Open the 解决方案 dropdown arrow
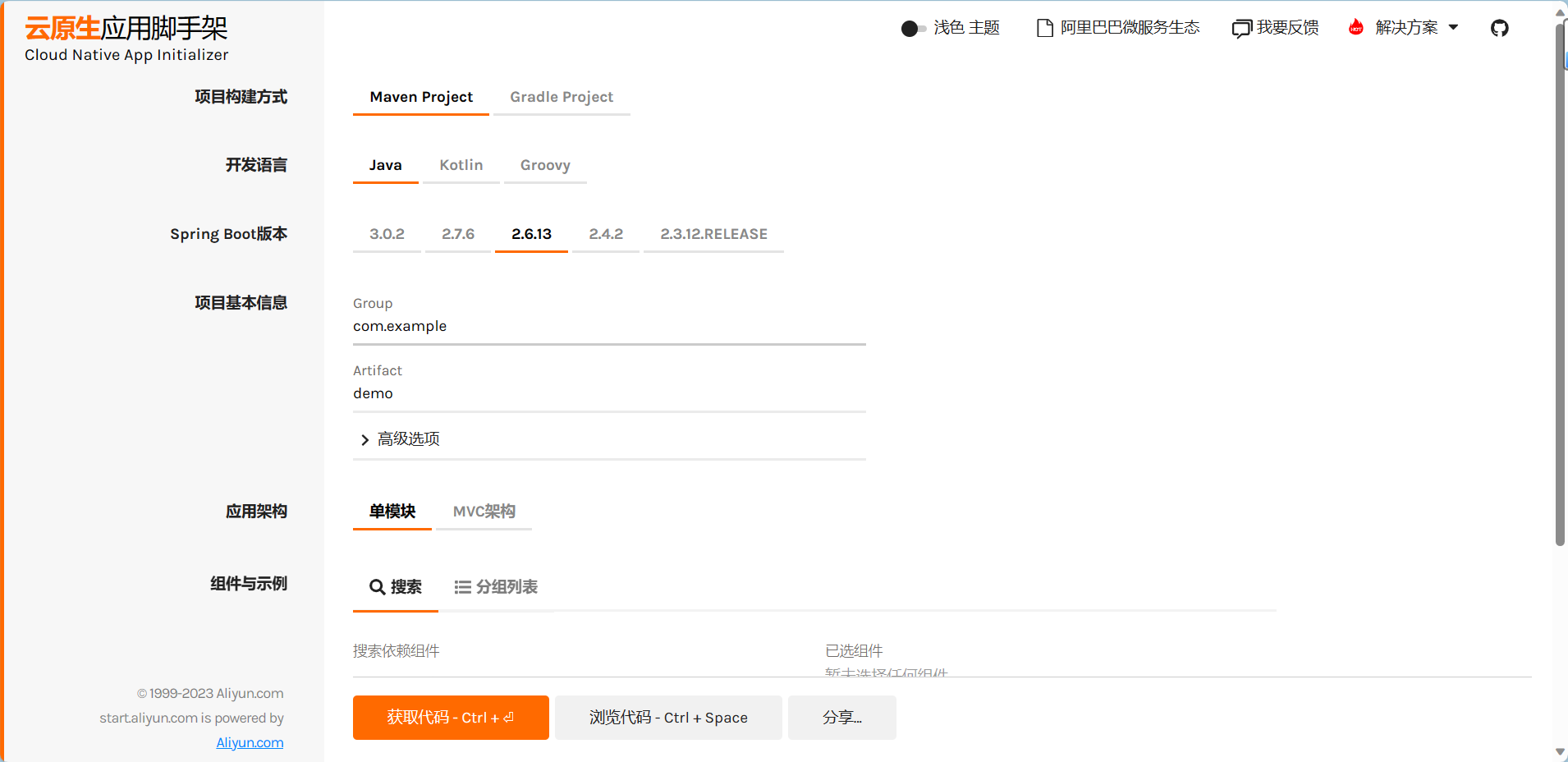Screen dimensions: 1568x762 point(1454,27)
